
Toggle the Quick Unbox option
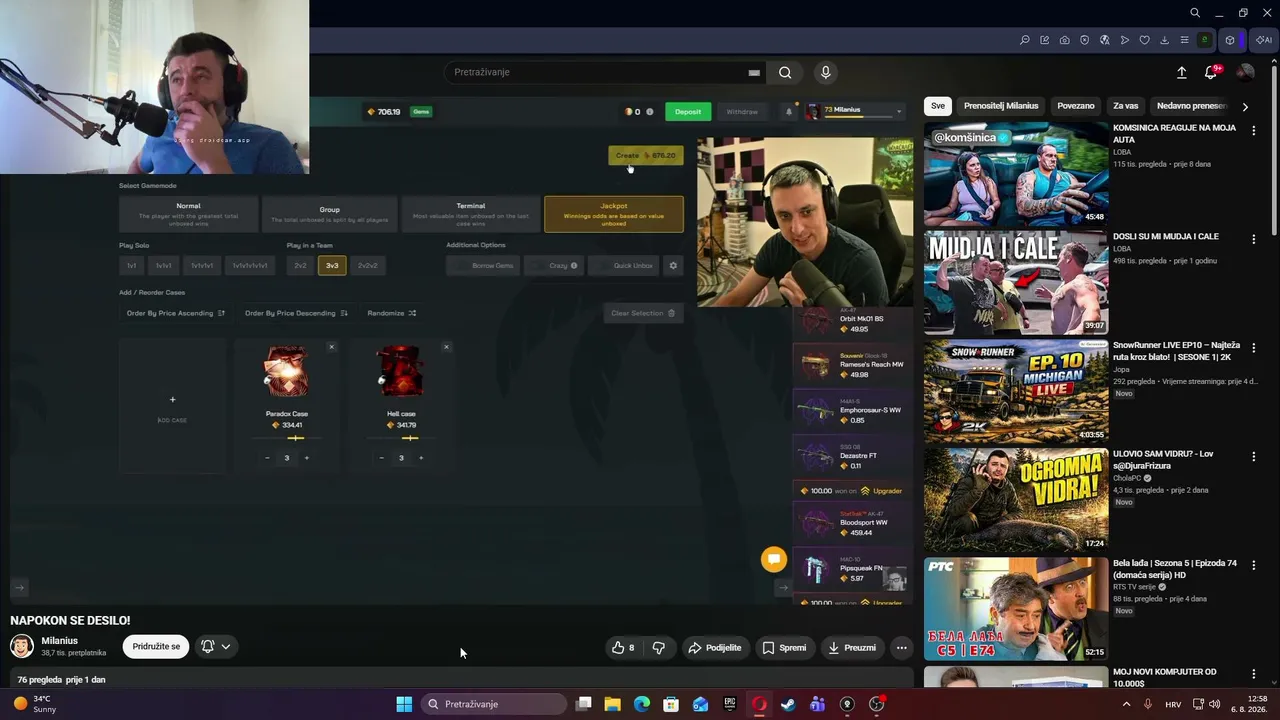625,265
